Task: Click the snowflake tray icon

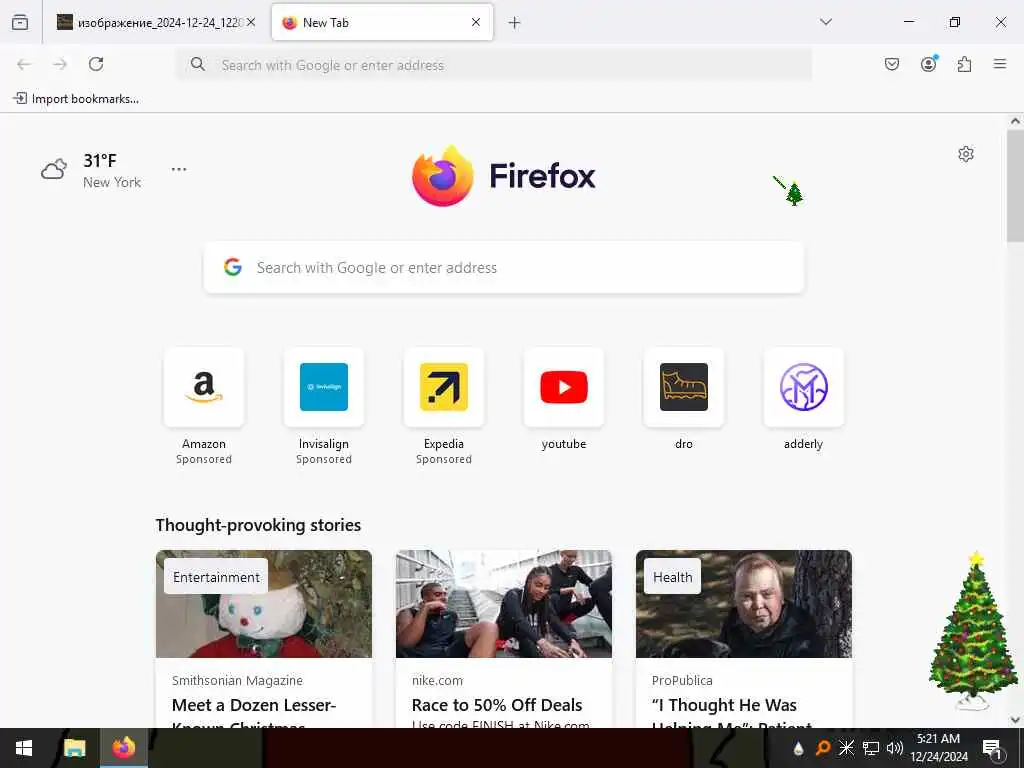Action: pos(846,748)
